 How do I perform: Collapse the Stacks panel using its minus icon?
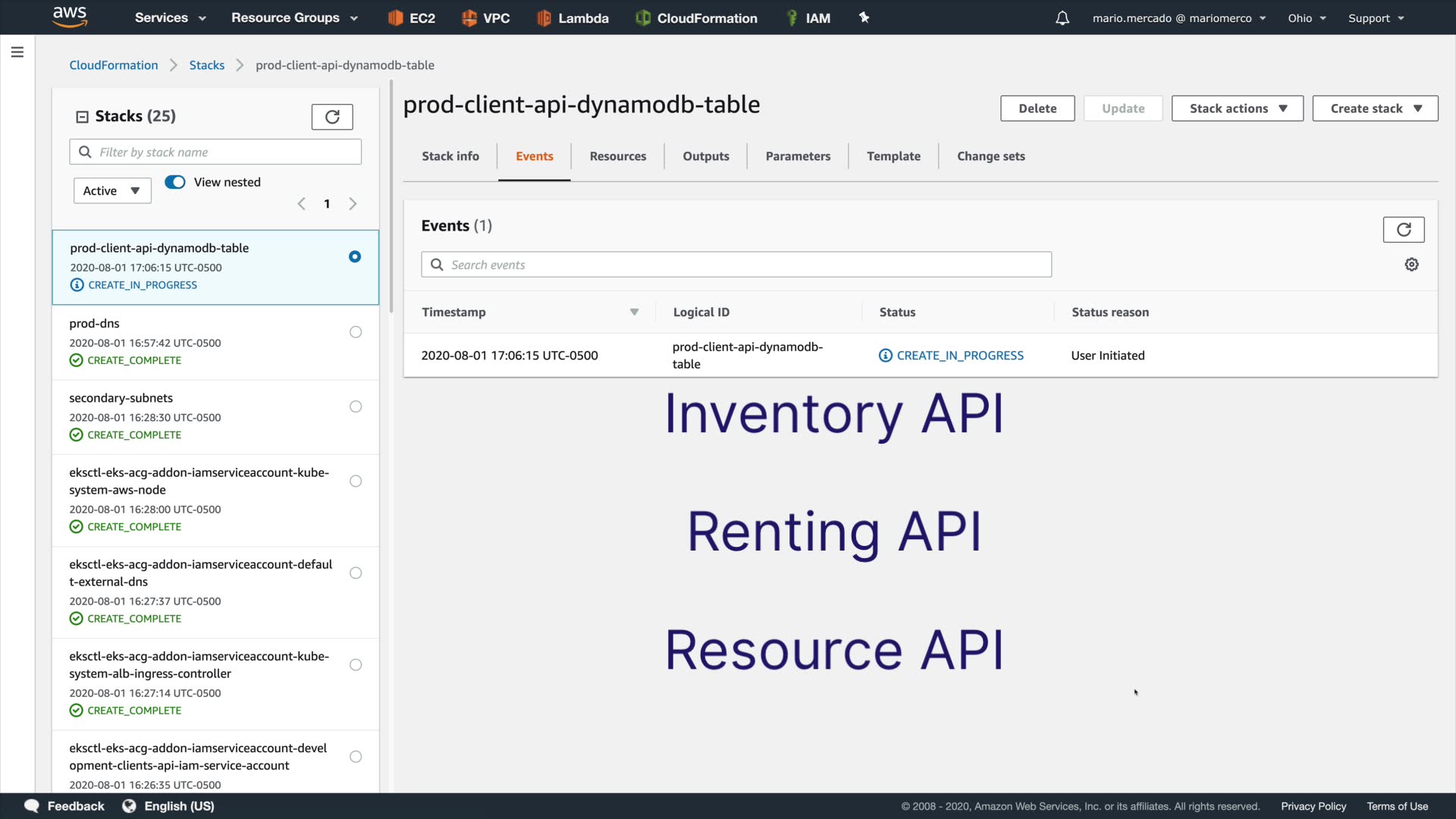tap(82, 117)
